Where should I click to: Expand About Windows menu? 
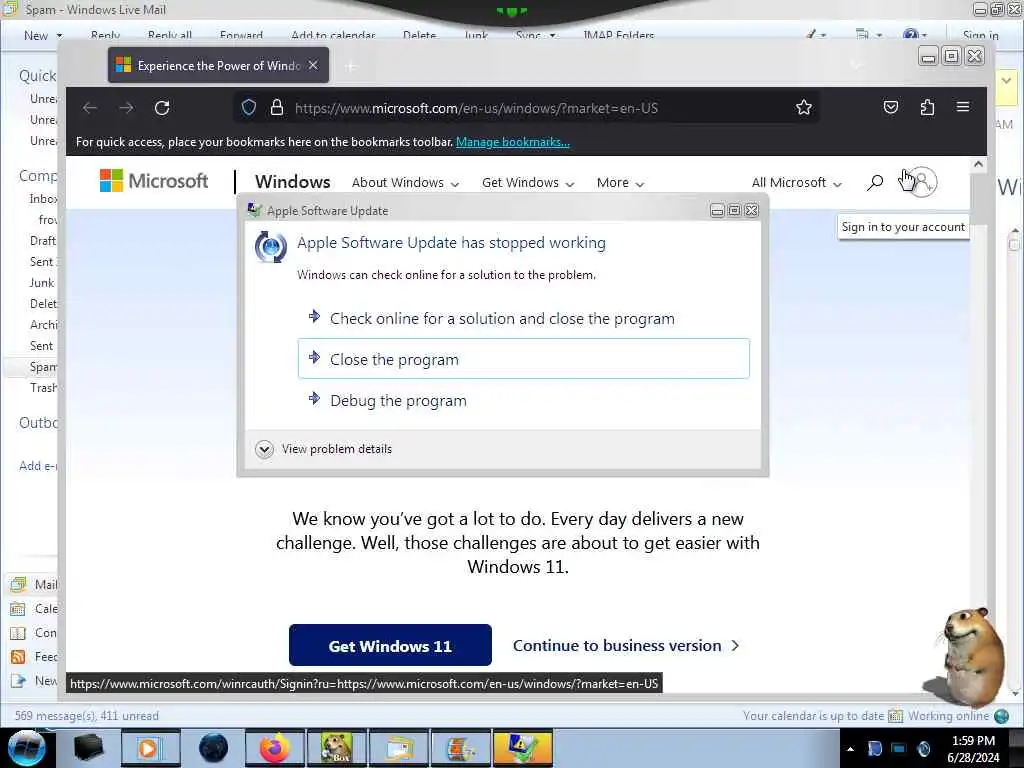406,183
